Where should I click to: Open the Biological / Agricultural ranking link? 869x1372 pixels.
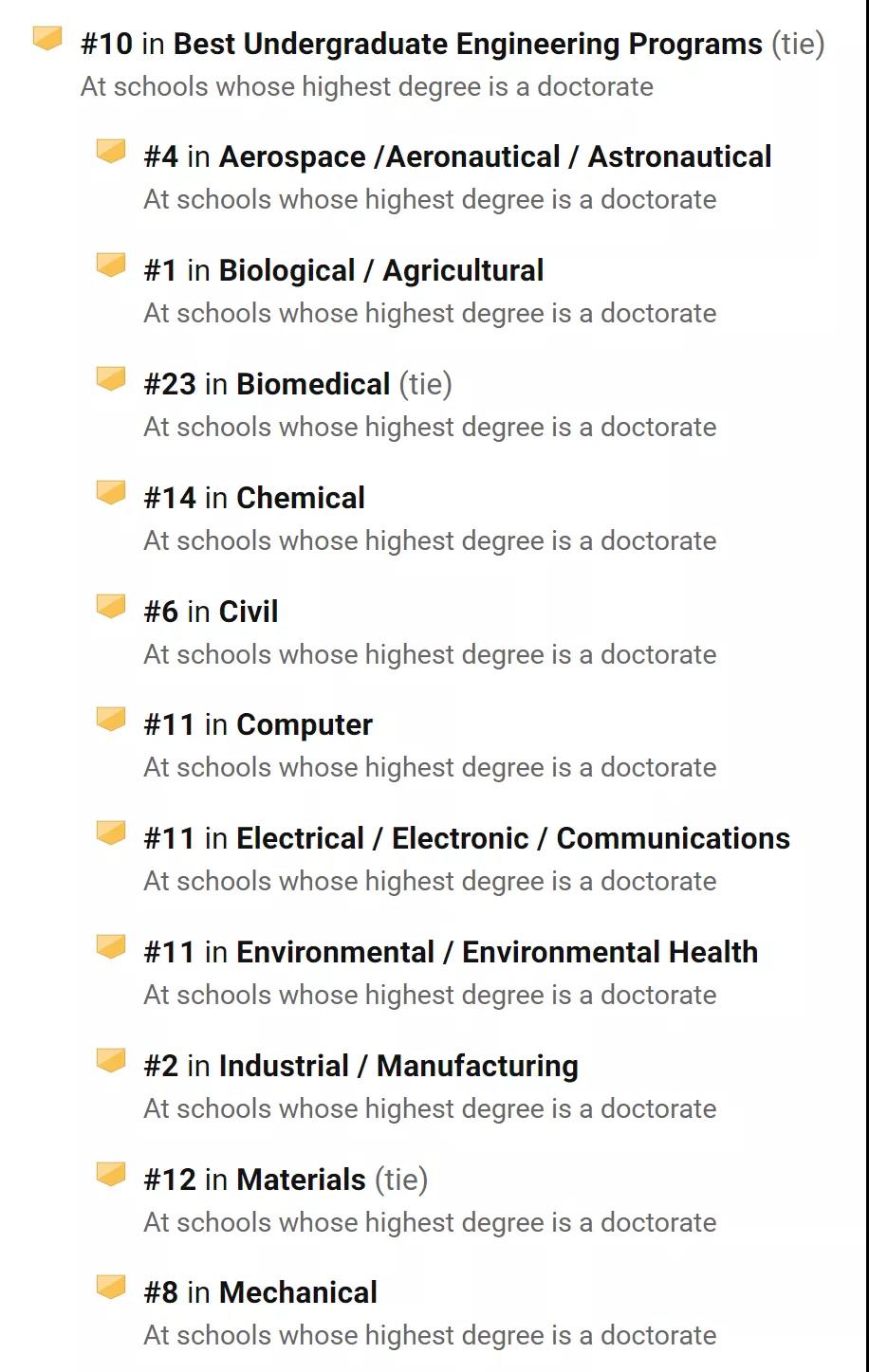click(381, 271)
